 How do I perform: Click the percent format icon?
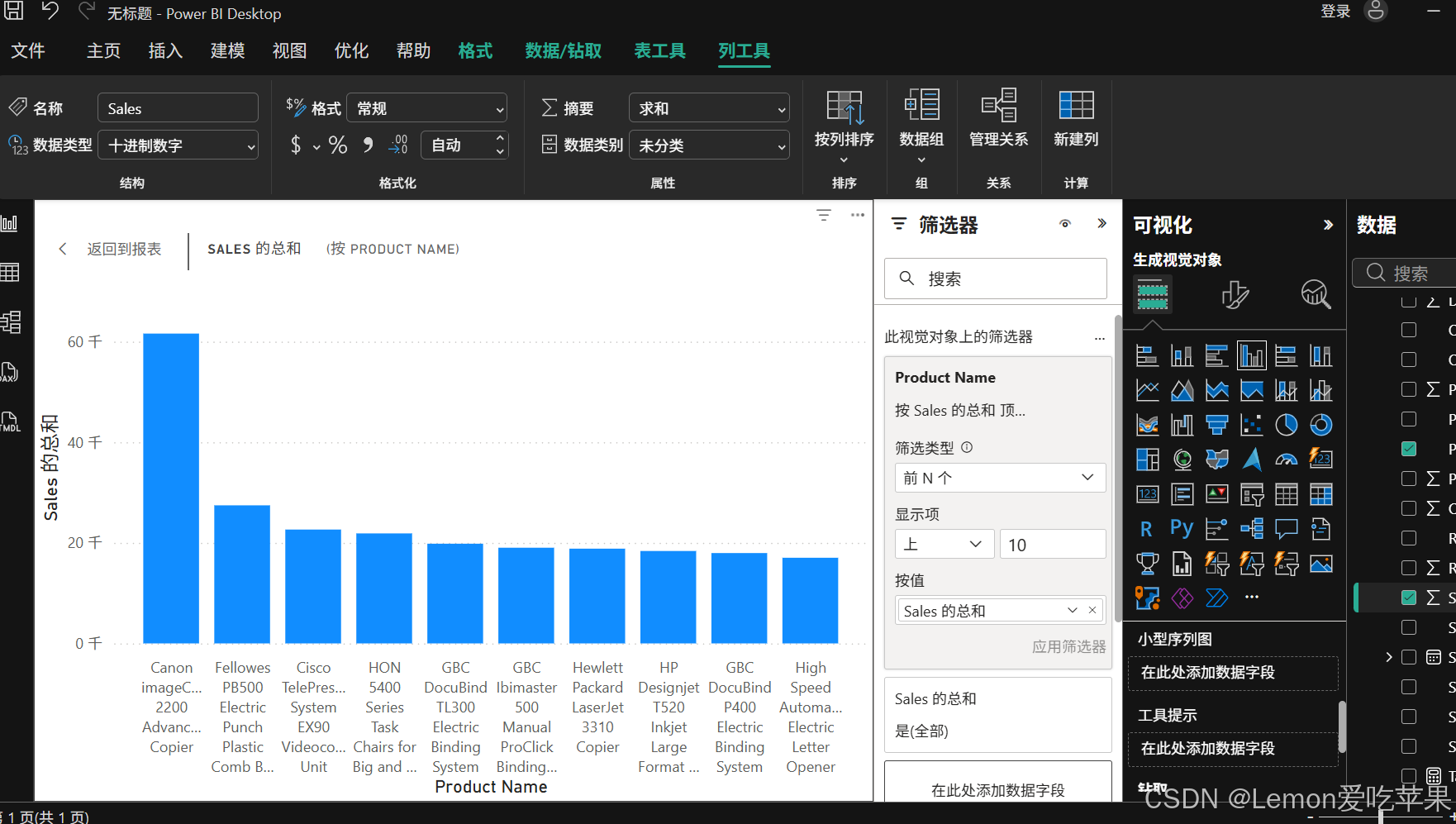(x=337, y=145)
